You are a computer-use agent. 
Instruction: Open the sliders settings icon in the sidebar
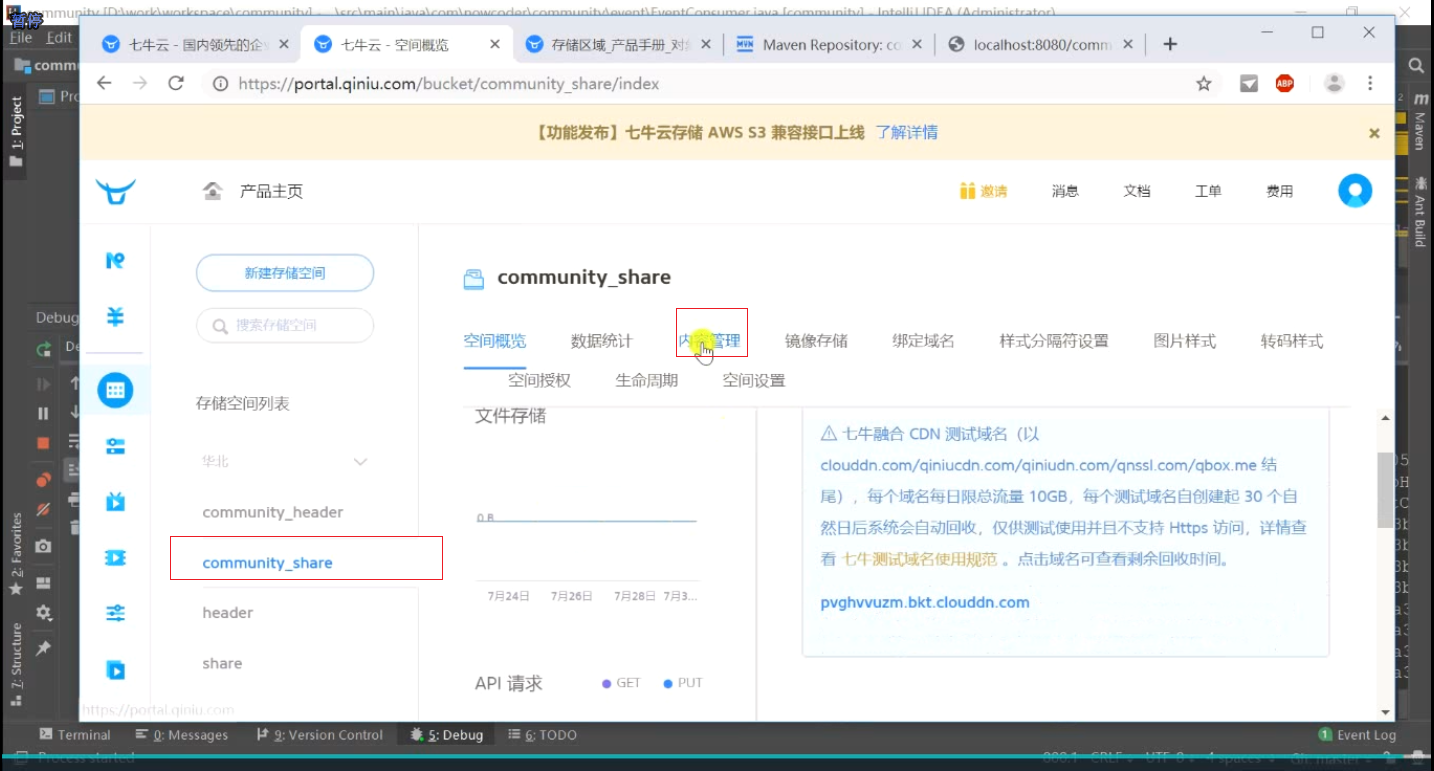(x=115, y=613)
